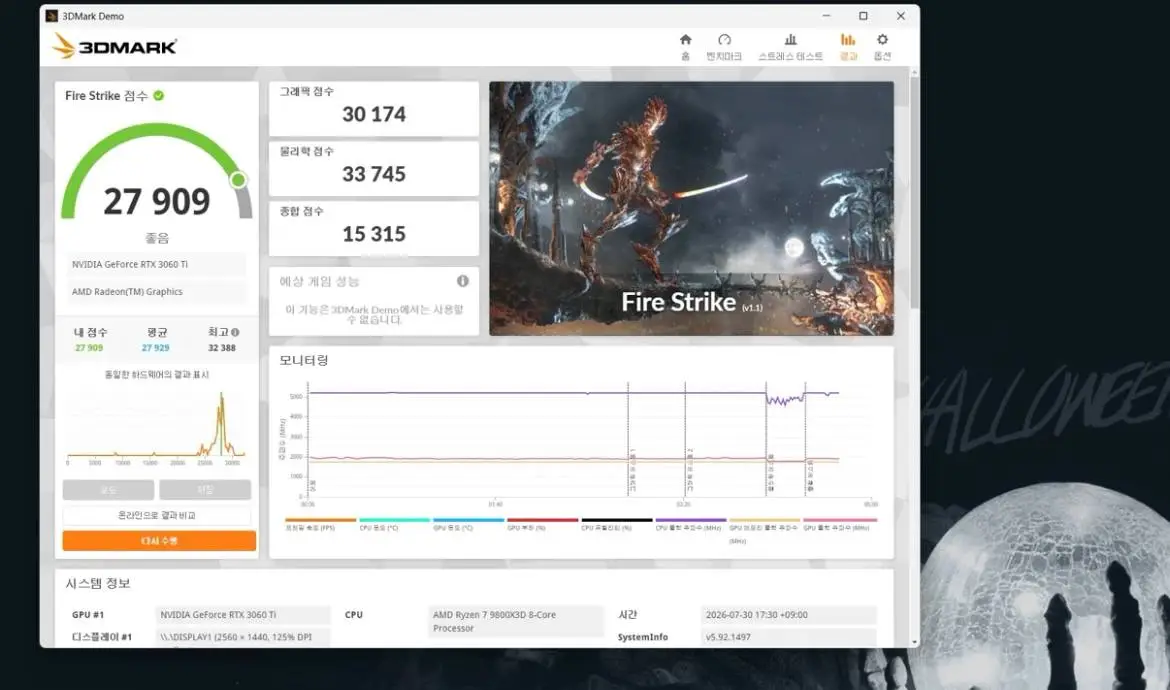
Task: Toggle the frame rate (FPS) legend series
Action: 320,524
